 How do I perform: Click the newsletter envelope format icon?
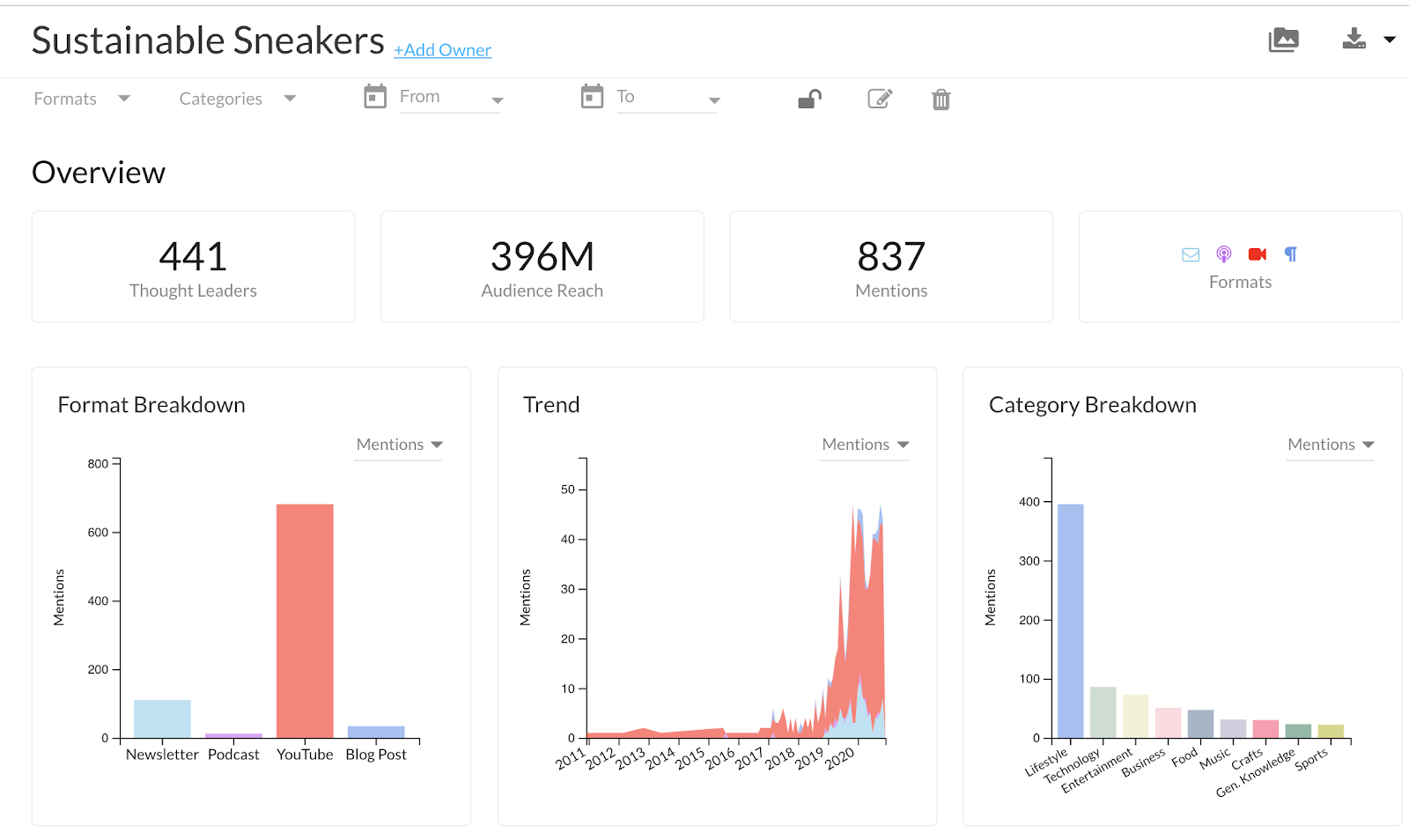1191,254
